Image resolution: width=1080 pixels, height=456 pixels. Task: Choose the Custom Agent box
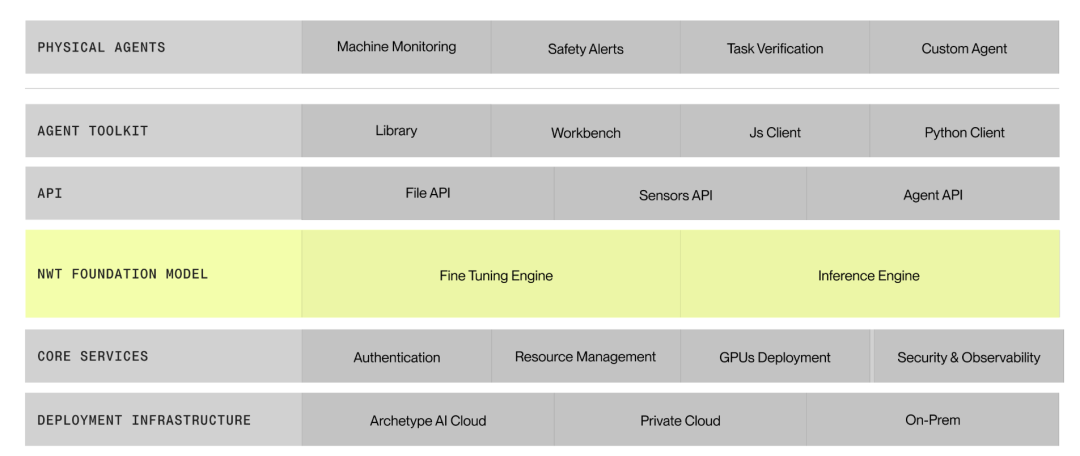[964, 47]
